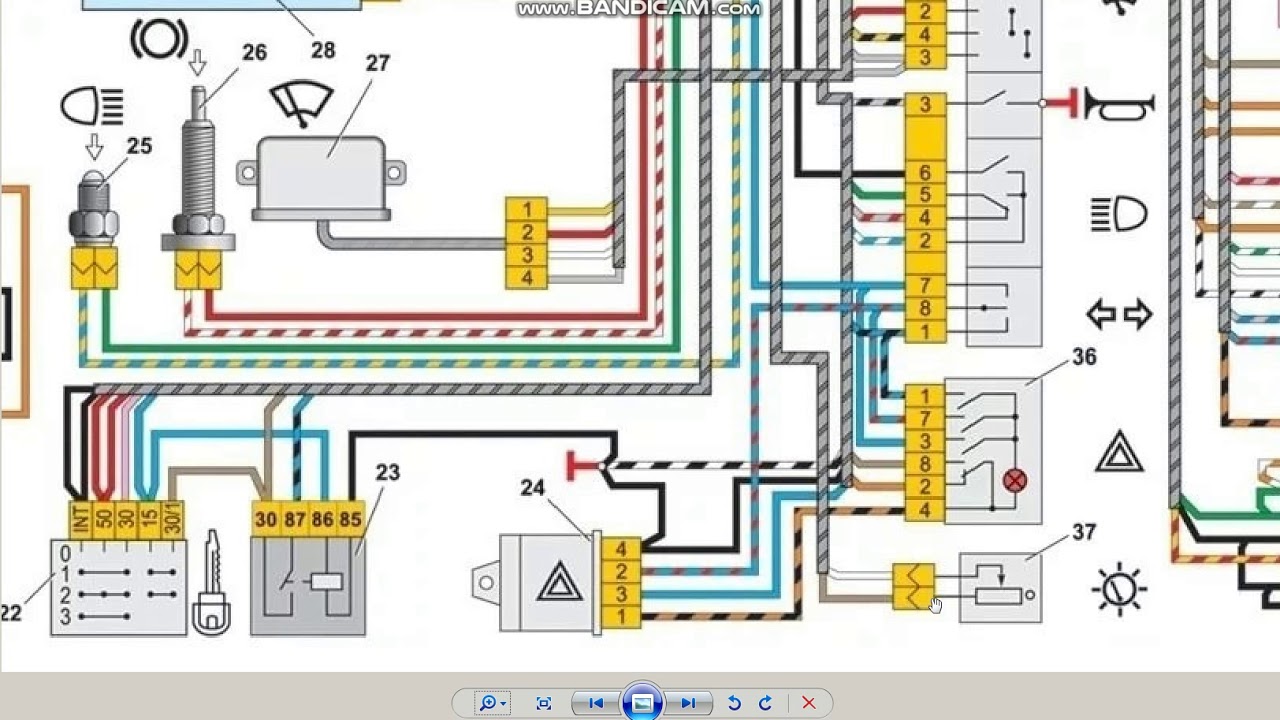The width and height of the screenshot is (1280, 720).
Task: Click the turn signal arrows symbol
Action: (1119, 315)
